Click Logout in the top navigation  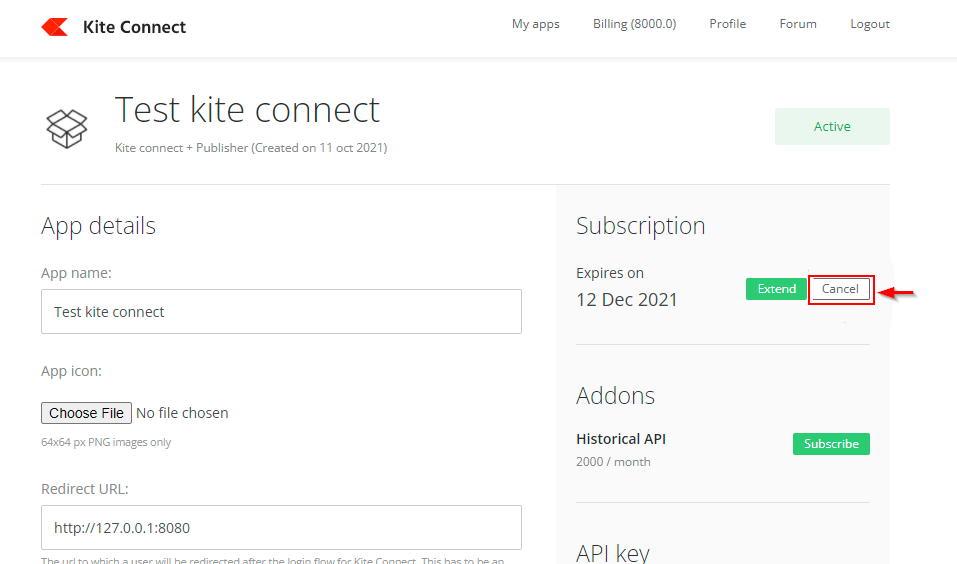pos(870,24)
